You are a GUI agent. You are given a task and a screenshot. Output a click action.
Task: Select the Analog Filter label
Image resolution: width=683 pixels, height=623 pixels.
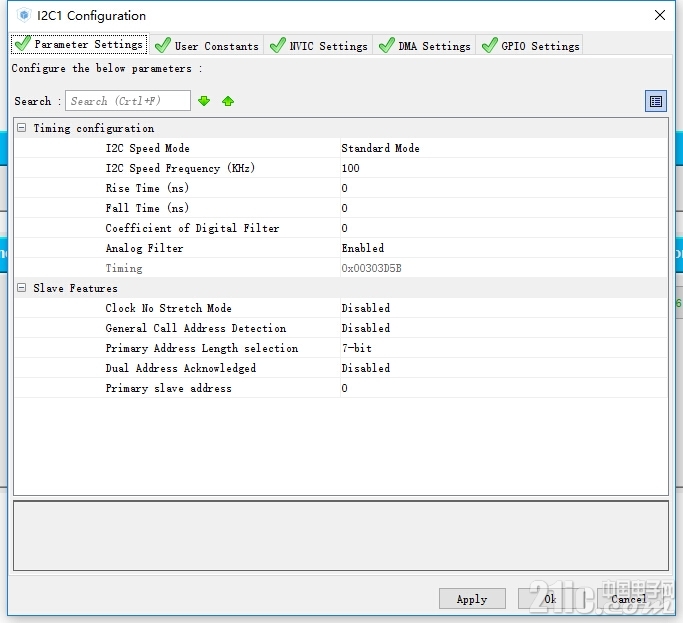144,248
